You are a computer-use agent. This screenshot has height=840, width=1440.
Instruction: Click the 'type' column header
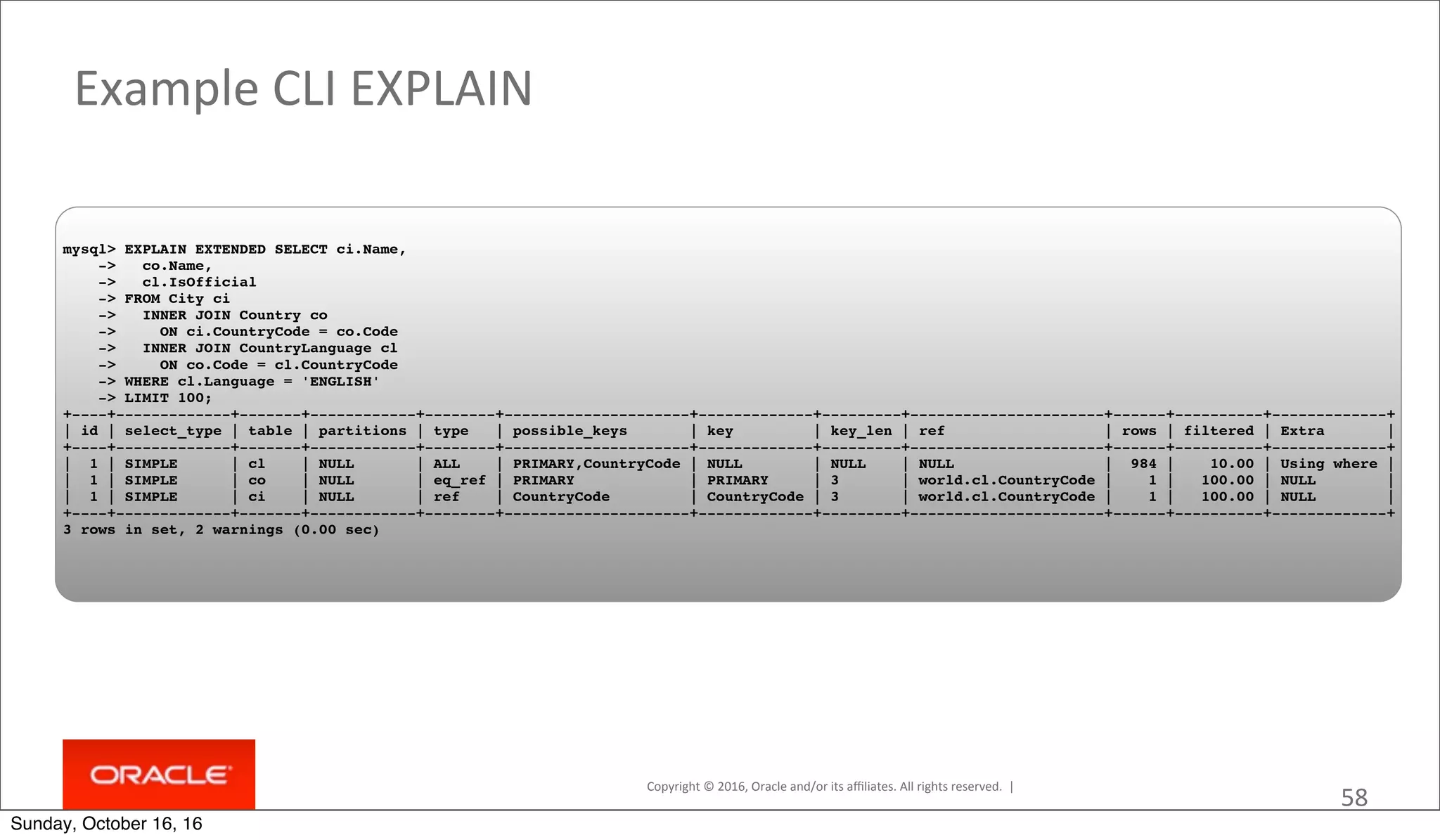click(451, 431)
